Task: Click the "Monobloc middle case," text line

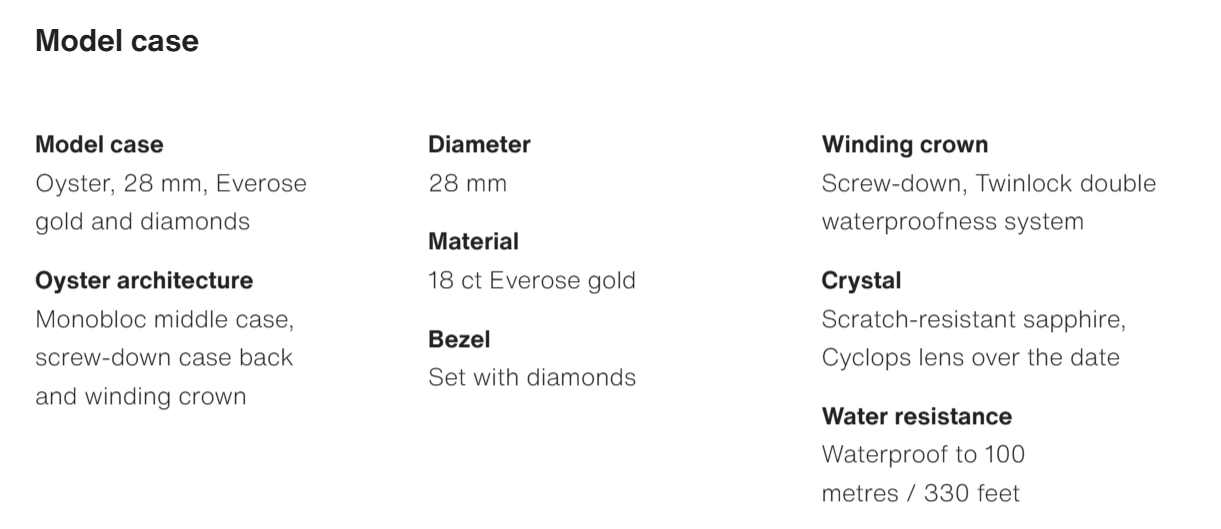Action: (x=165, y=320)
